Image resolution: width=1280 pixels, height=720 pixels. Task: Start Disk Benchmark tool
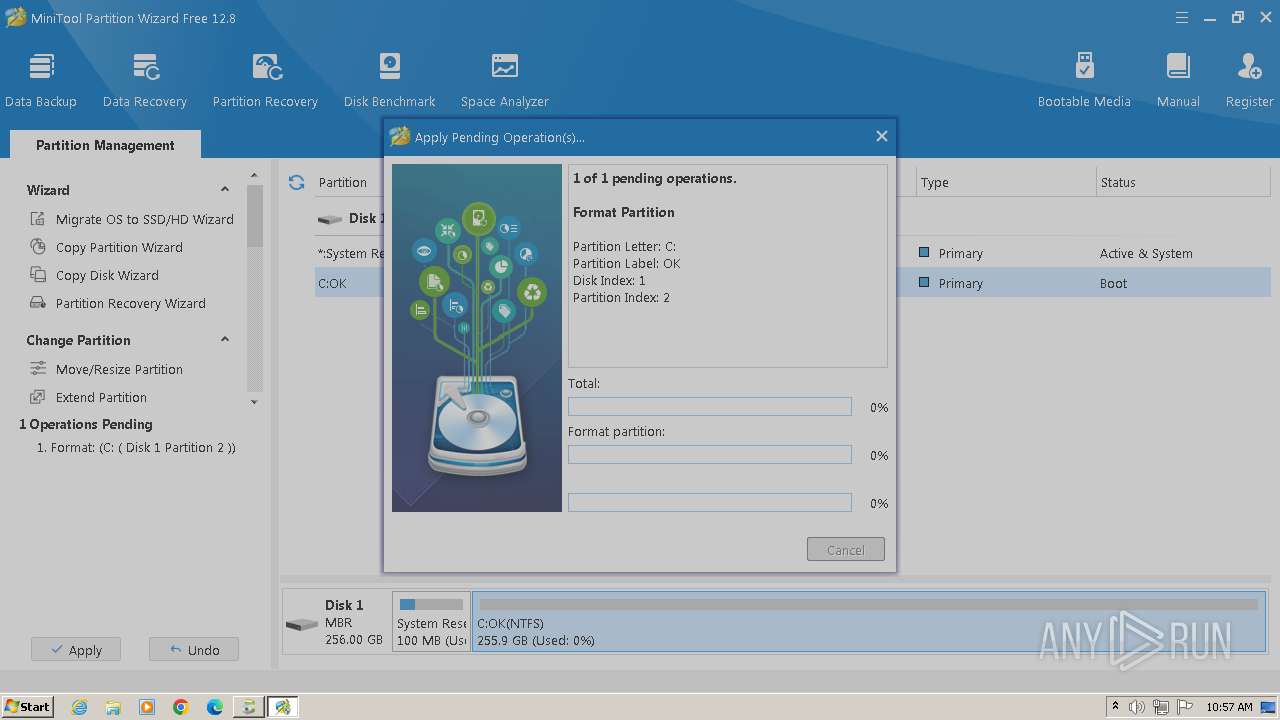point(389,80)
